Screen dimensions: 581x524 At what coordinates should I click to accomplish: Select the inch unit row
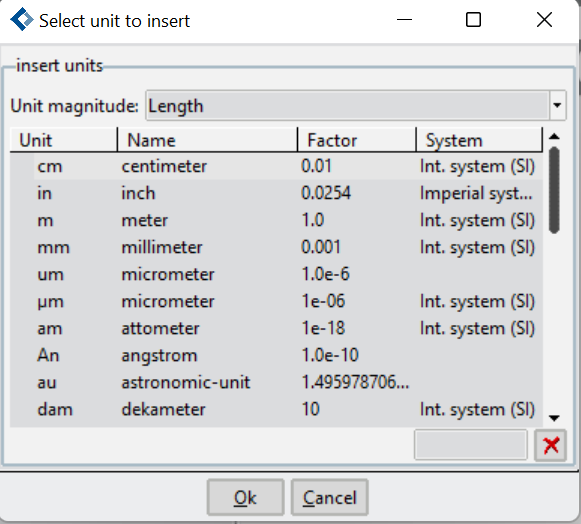click(x=276, y=193)
